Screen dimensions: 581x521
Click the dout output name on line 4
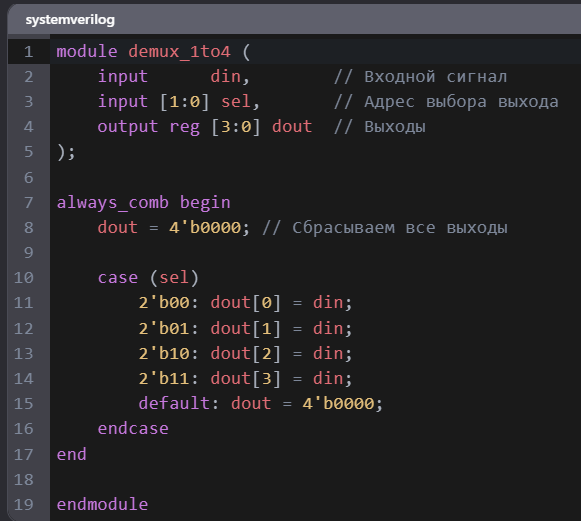tap(292, 127)
